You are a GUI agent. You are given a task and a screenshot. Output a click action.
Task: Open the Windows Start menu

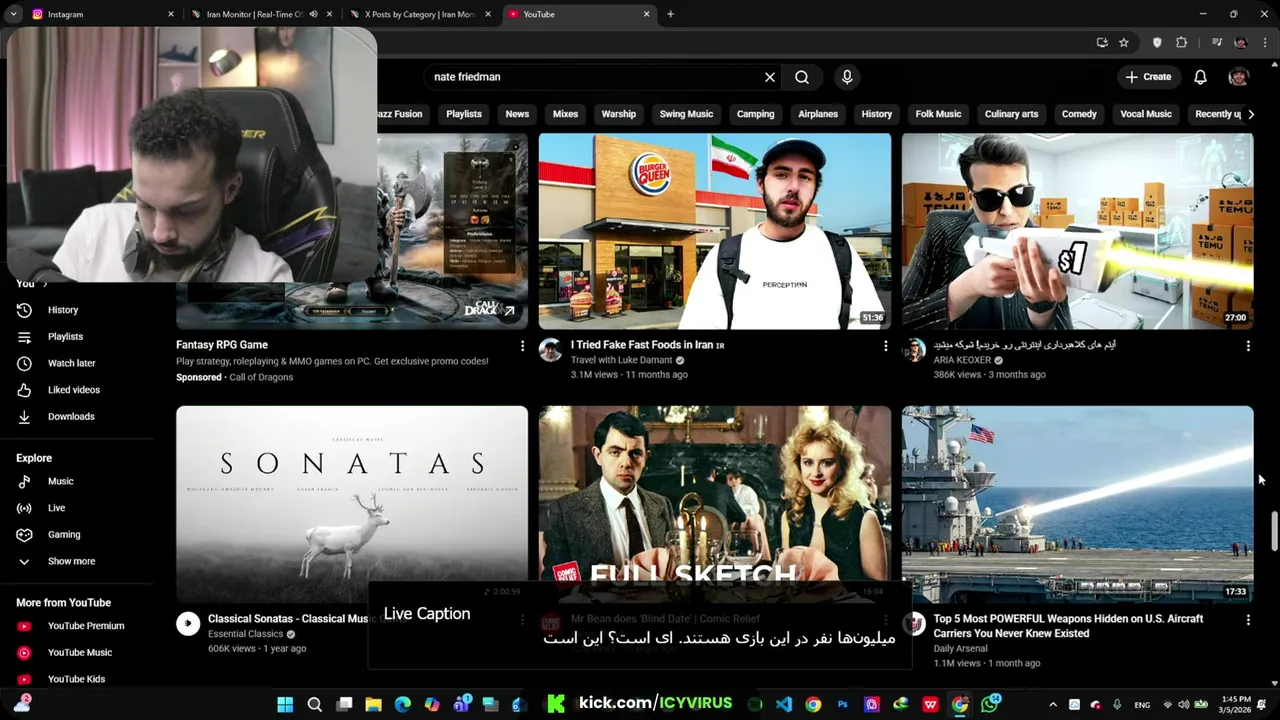coord(285,704)
